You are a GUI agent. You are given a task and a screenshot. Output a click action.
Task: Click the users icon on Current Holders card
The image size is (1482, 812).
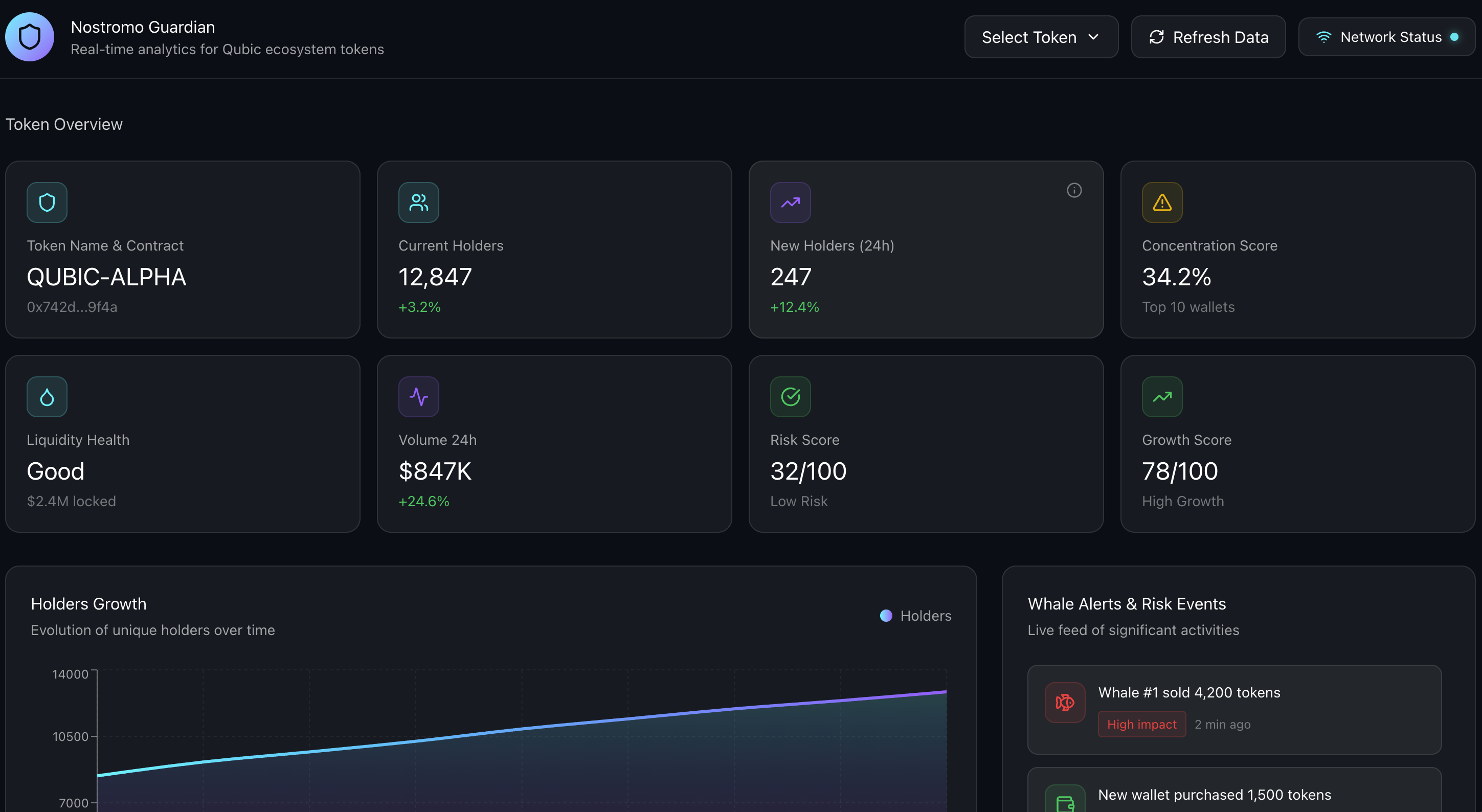pos(418,202)
